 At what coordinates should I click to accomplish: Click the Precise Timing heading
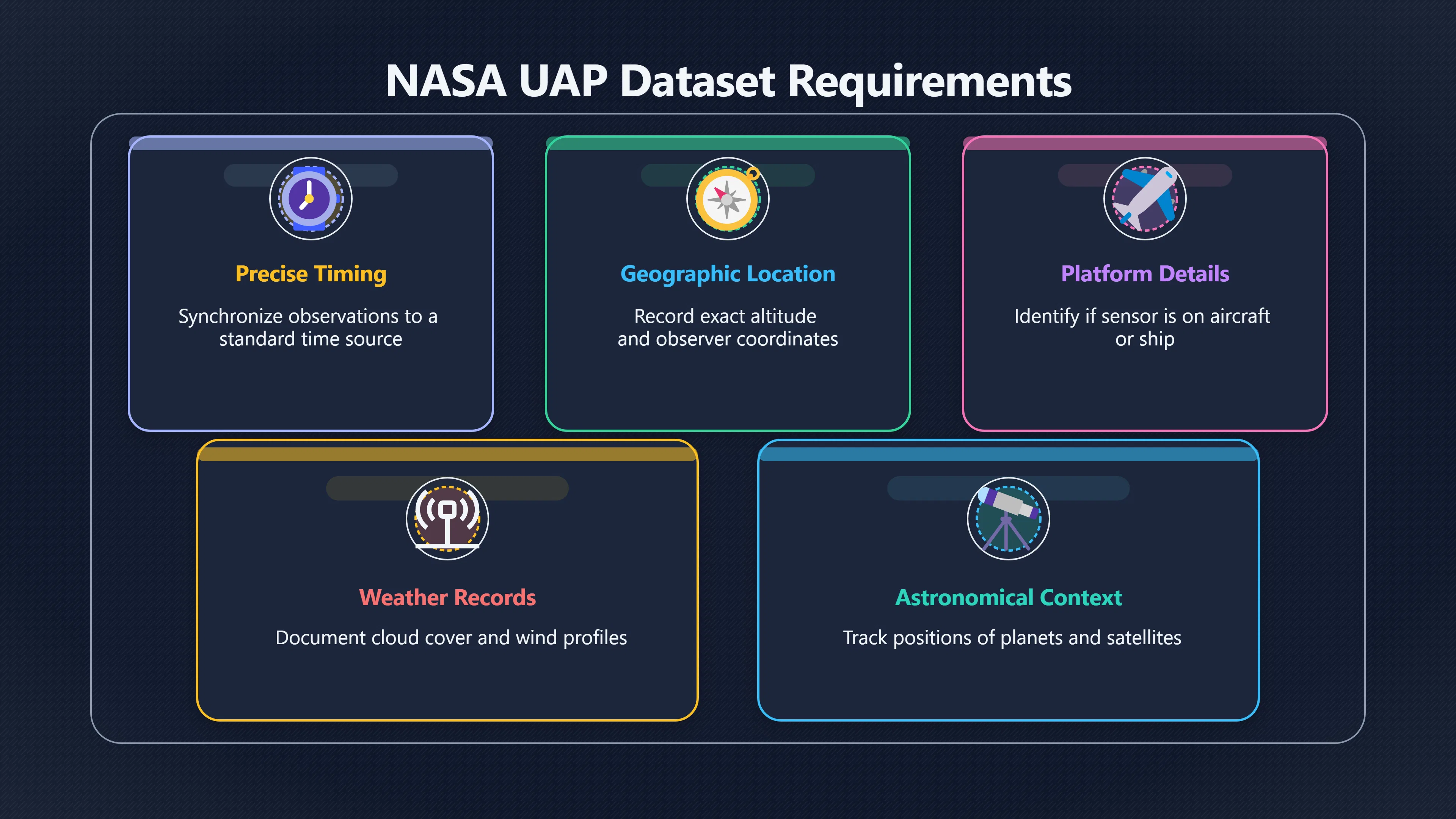tap(311, 274)
